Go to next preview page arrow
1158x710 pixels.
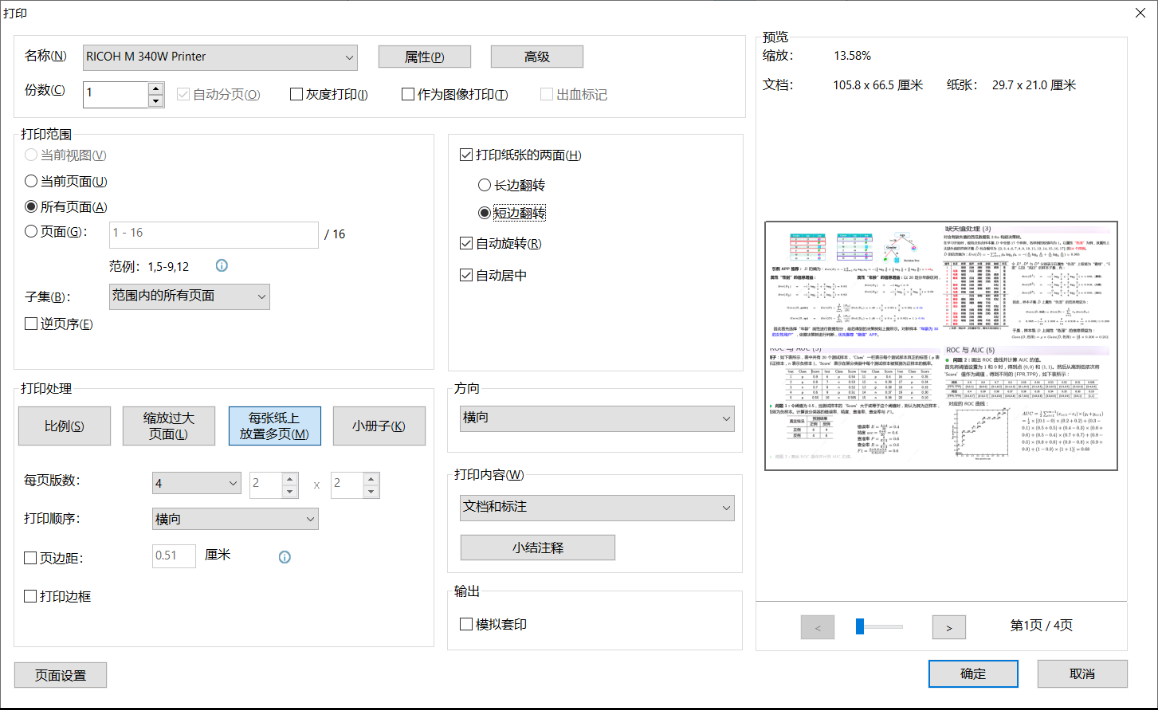(x=948, y=627)
